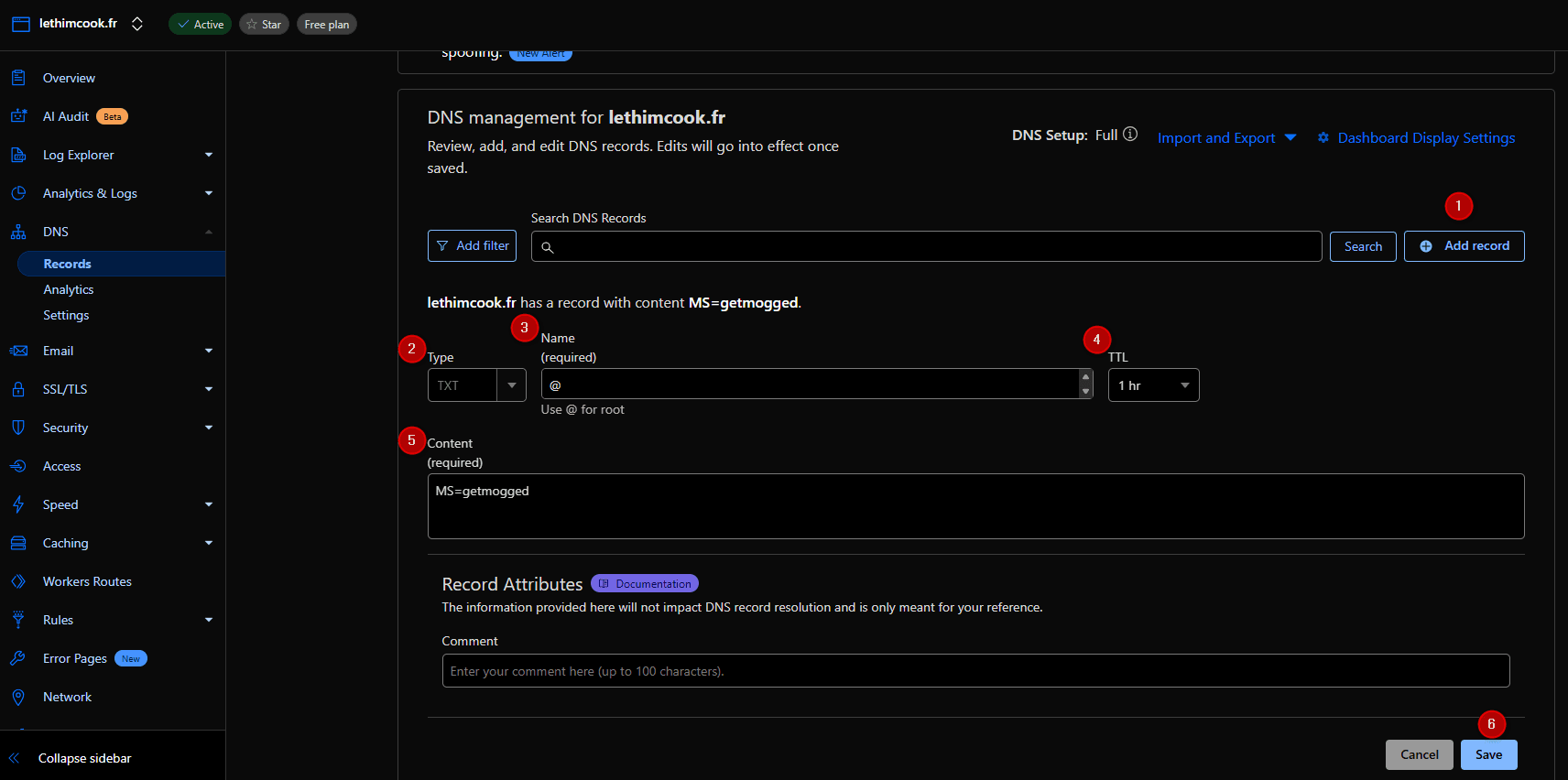Open DNS Settings submenu item
The width and height of the screenshot is (1568, 780).
click(x=66, y=315)
